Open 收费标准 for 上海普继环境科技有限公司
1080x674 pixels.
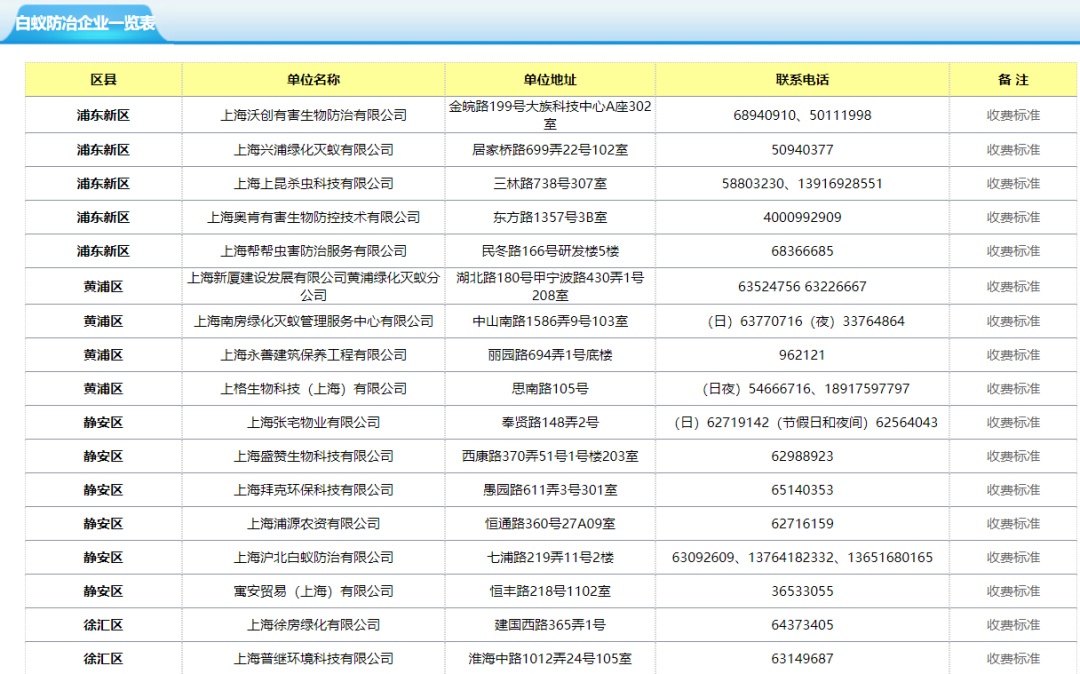tap(1012, 658)
